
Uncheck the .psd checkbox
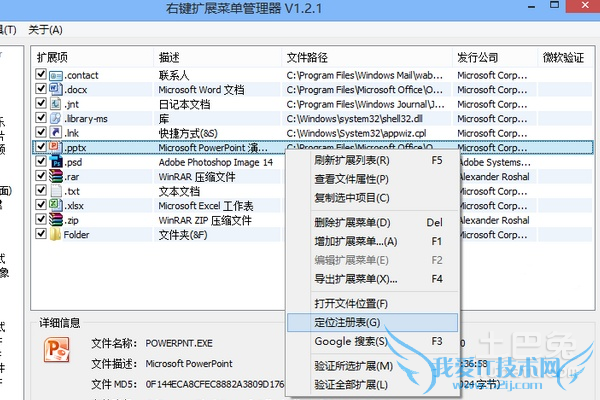point(41,161)
